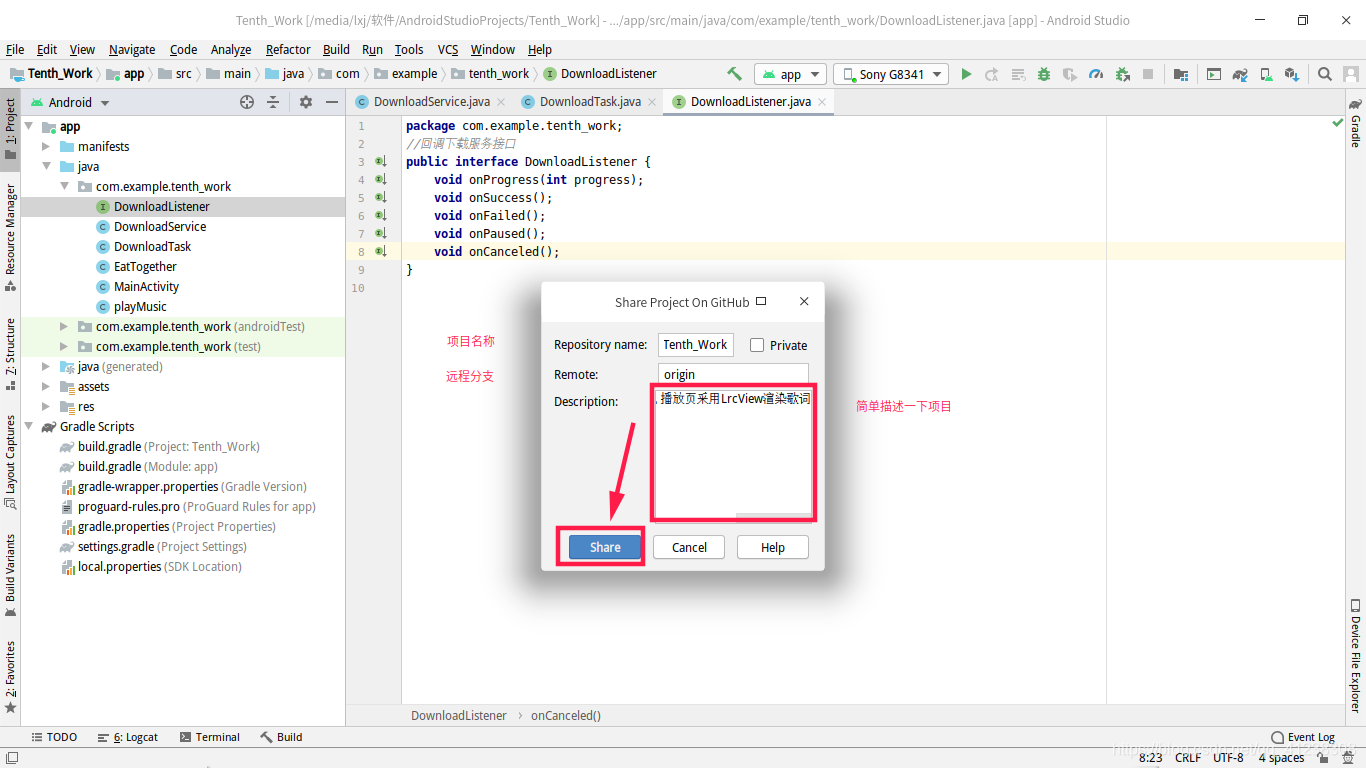This screenshot has height=768, width=1366.
Task: Open the Terminal tool window
Action: pyautogui.click(x=210, y=737)
